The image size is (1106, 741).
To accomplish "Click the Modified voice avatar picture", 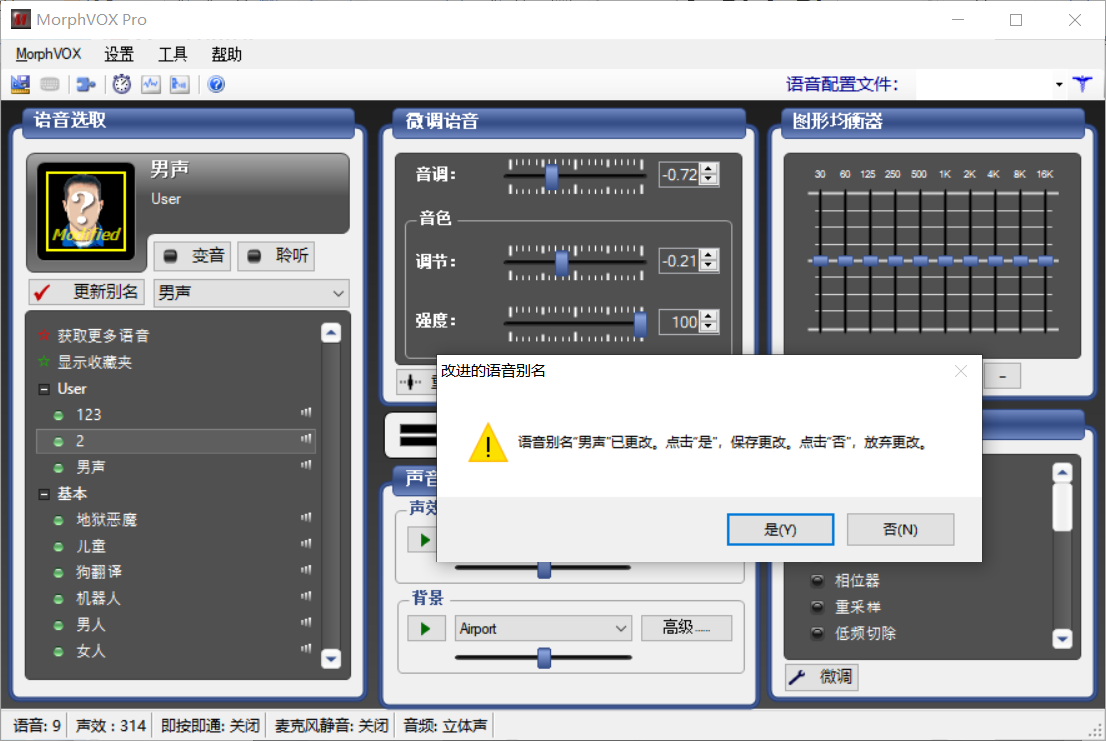I will tap(86, 212).
